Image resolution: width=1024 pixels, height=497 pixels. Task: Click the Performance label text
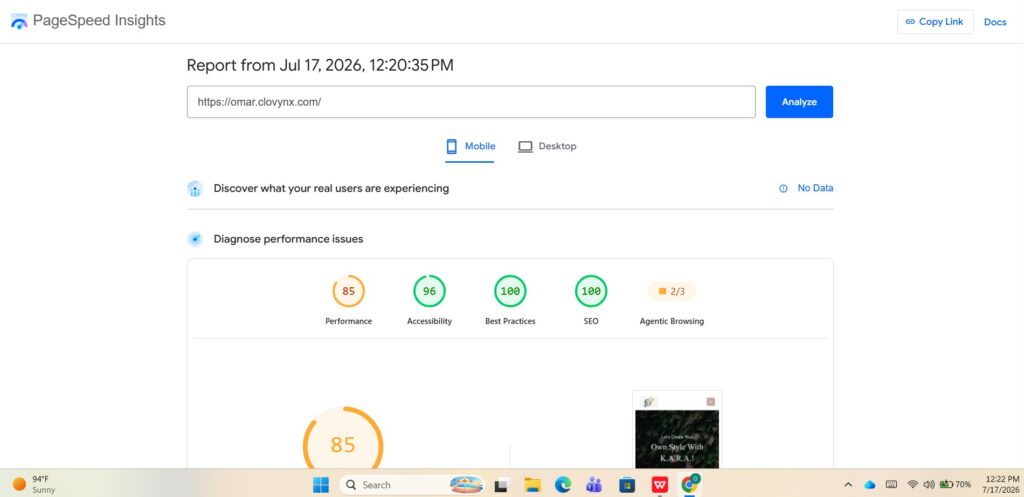click(349, 321)
